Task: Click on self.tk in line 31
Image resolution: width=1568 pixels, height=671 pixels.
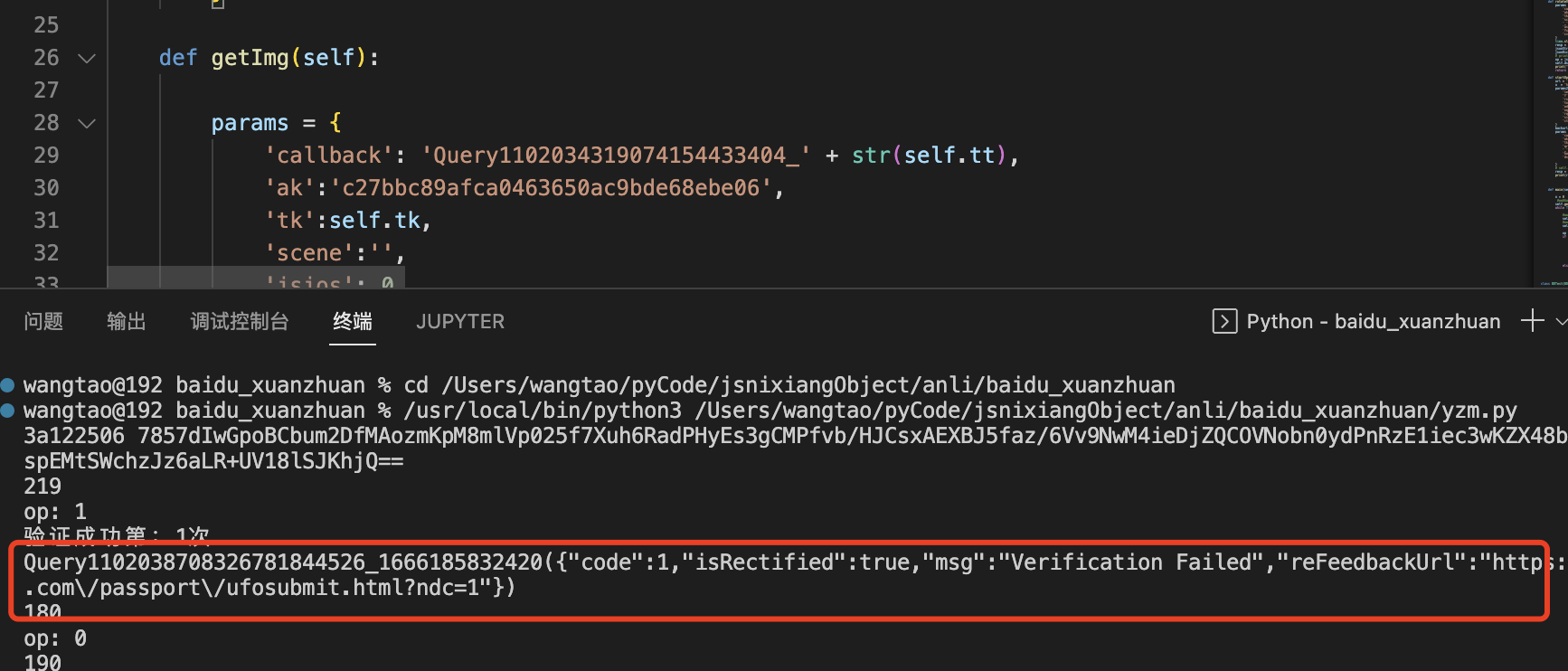Action: pyautogui.click(x=374, y=221)
